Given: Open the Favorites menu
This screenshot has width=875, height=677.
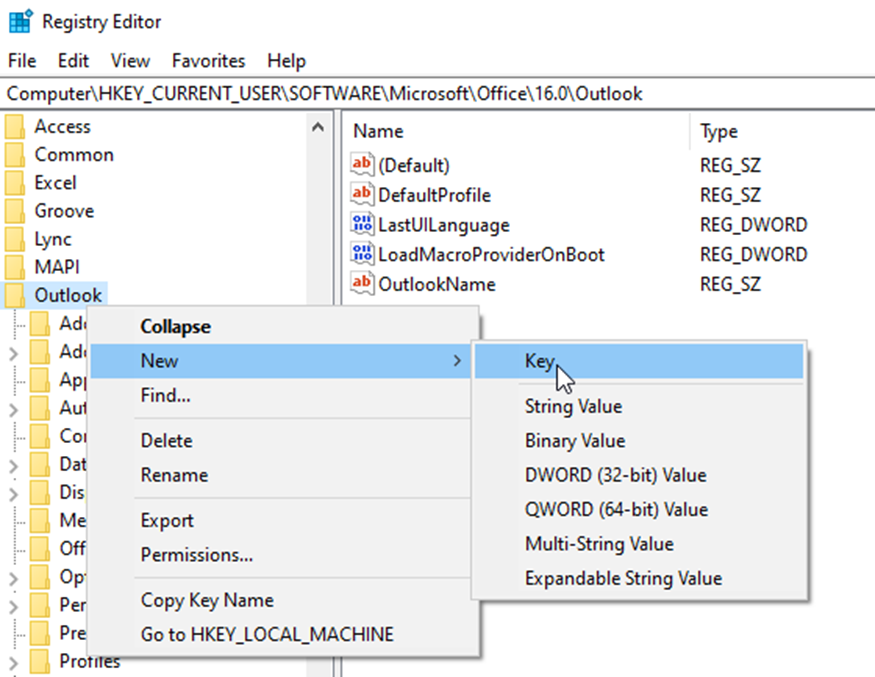Looking at the screenshot, I should pos(209,60).
